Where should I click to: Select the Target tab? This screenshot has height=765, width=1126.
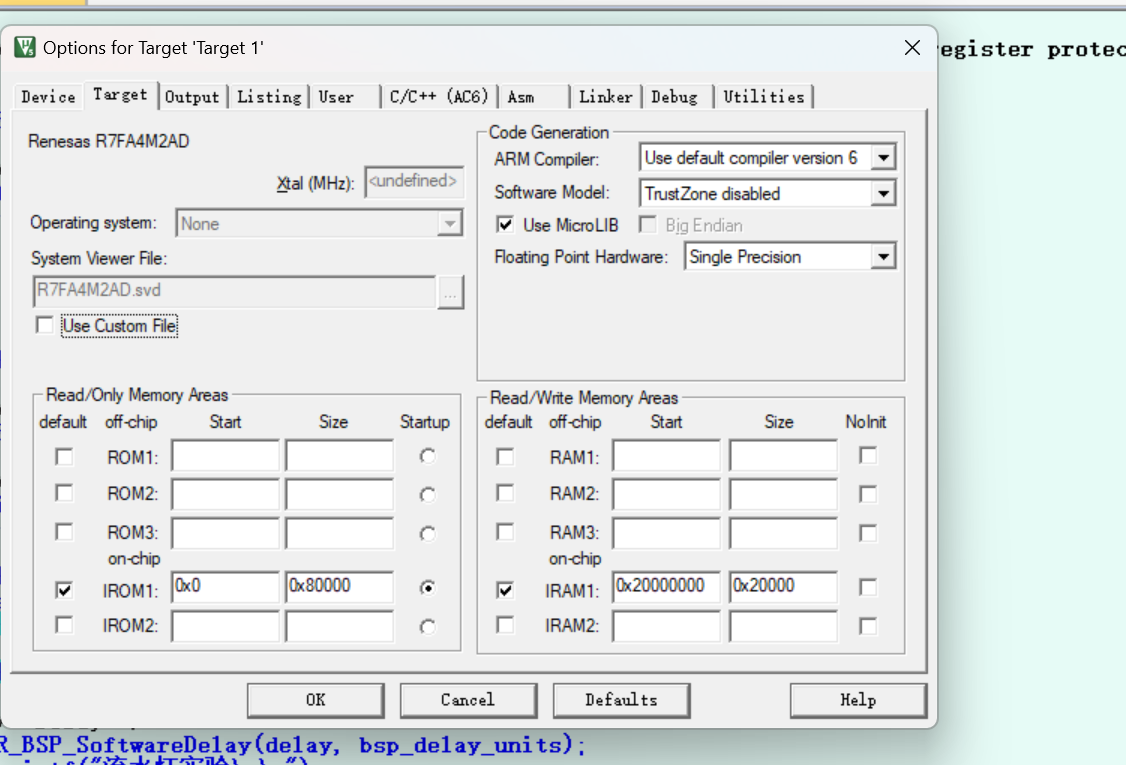tap(120, 95)
